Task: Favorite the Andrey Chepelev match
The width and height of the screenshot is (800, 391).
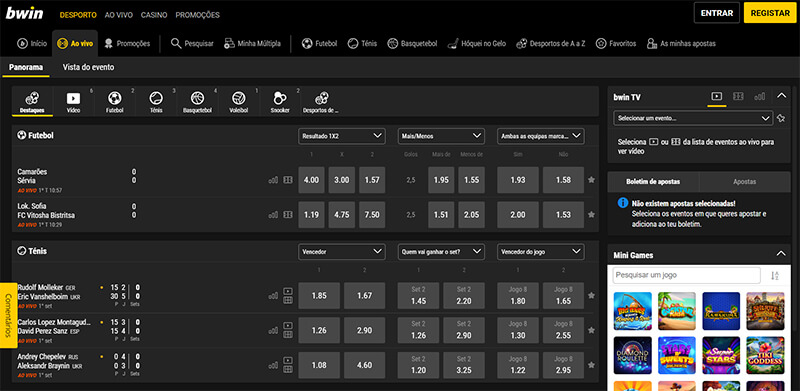Action: [591, 365]
